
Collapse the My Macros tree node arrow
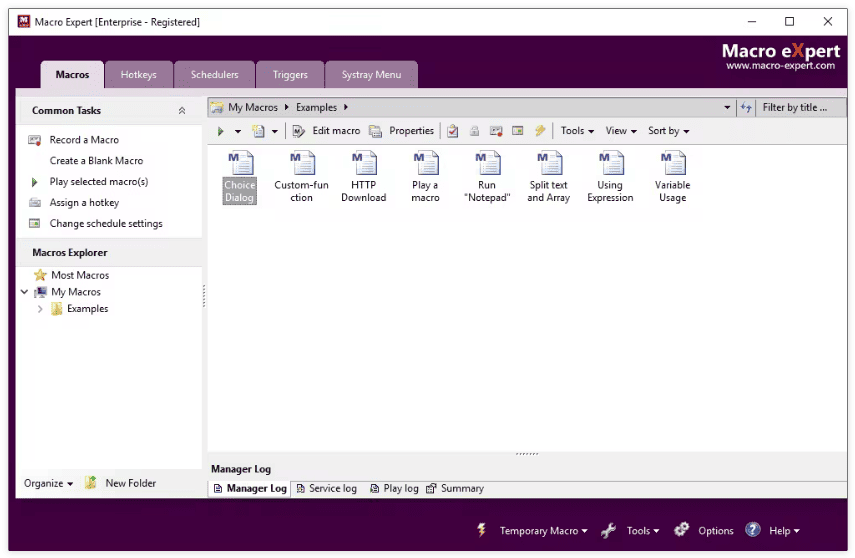click(25, 292)
